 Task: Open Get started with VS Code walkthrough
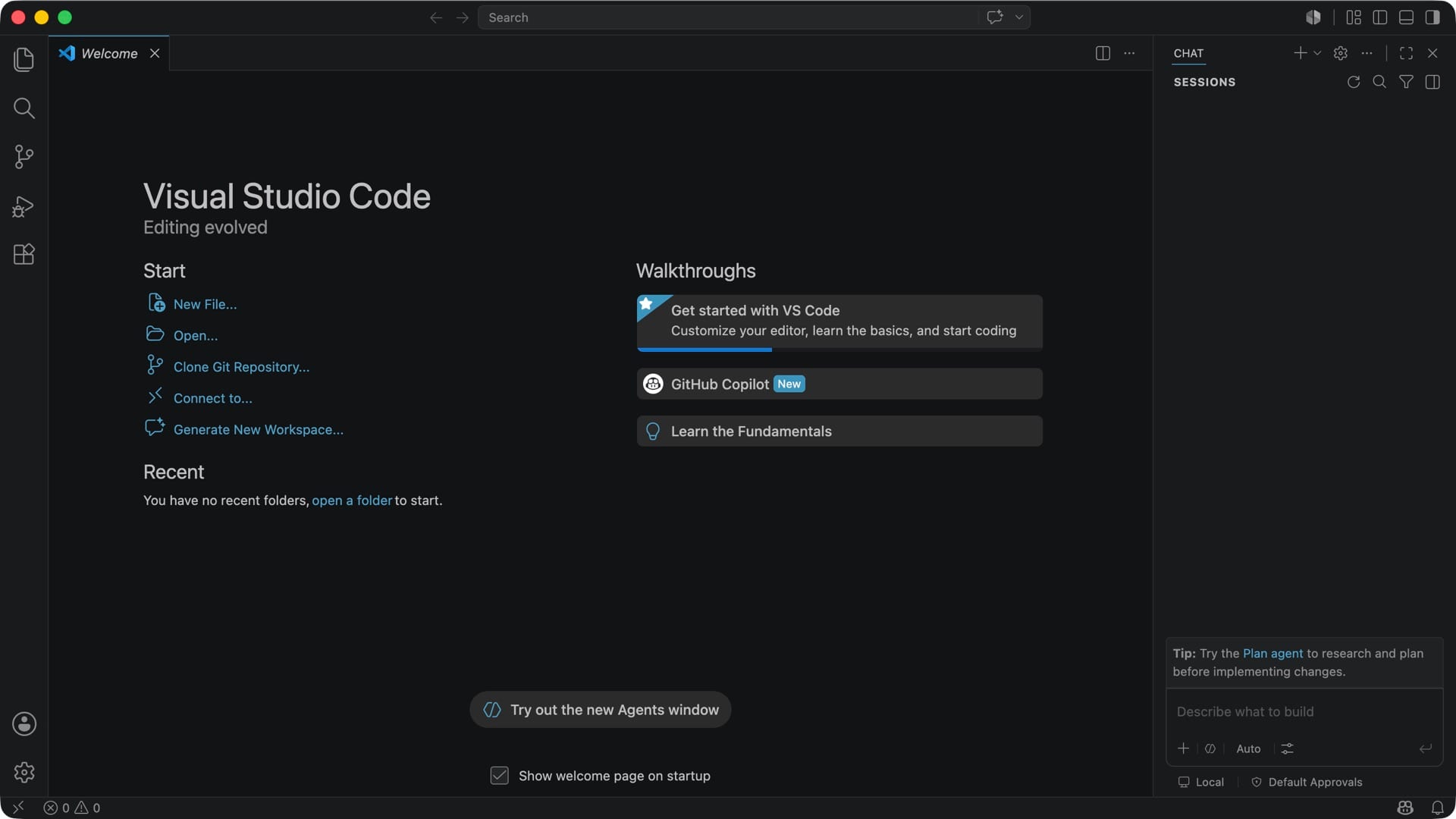839,322
